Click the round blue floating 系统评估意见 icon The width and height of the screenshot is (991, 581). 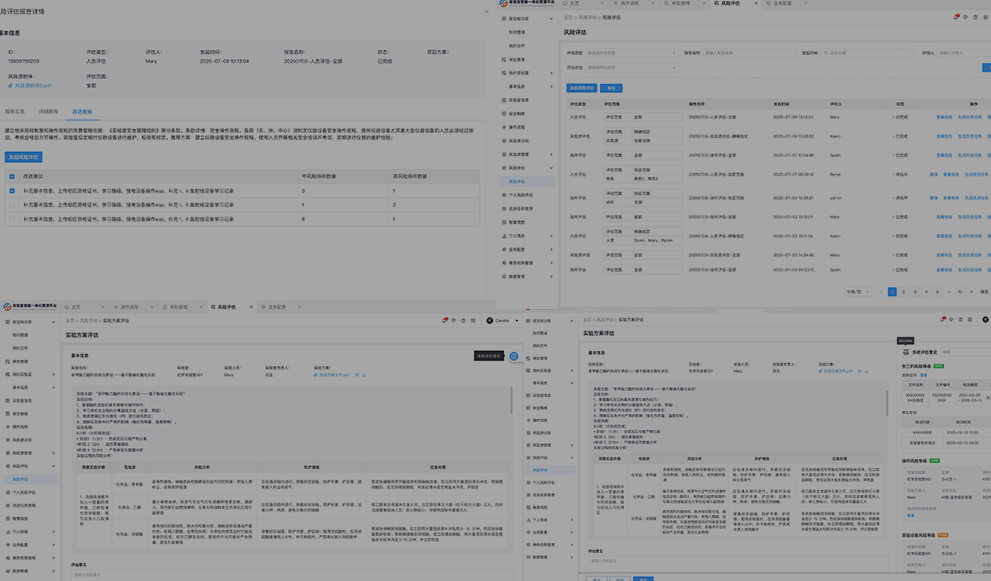click(514, 356)
